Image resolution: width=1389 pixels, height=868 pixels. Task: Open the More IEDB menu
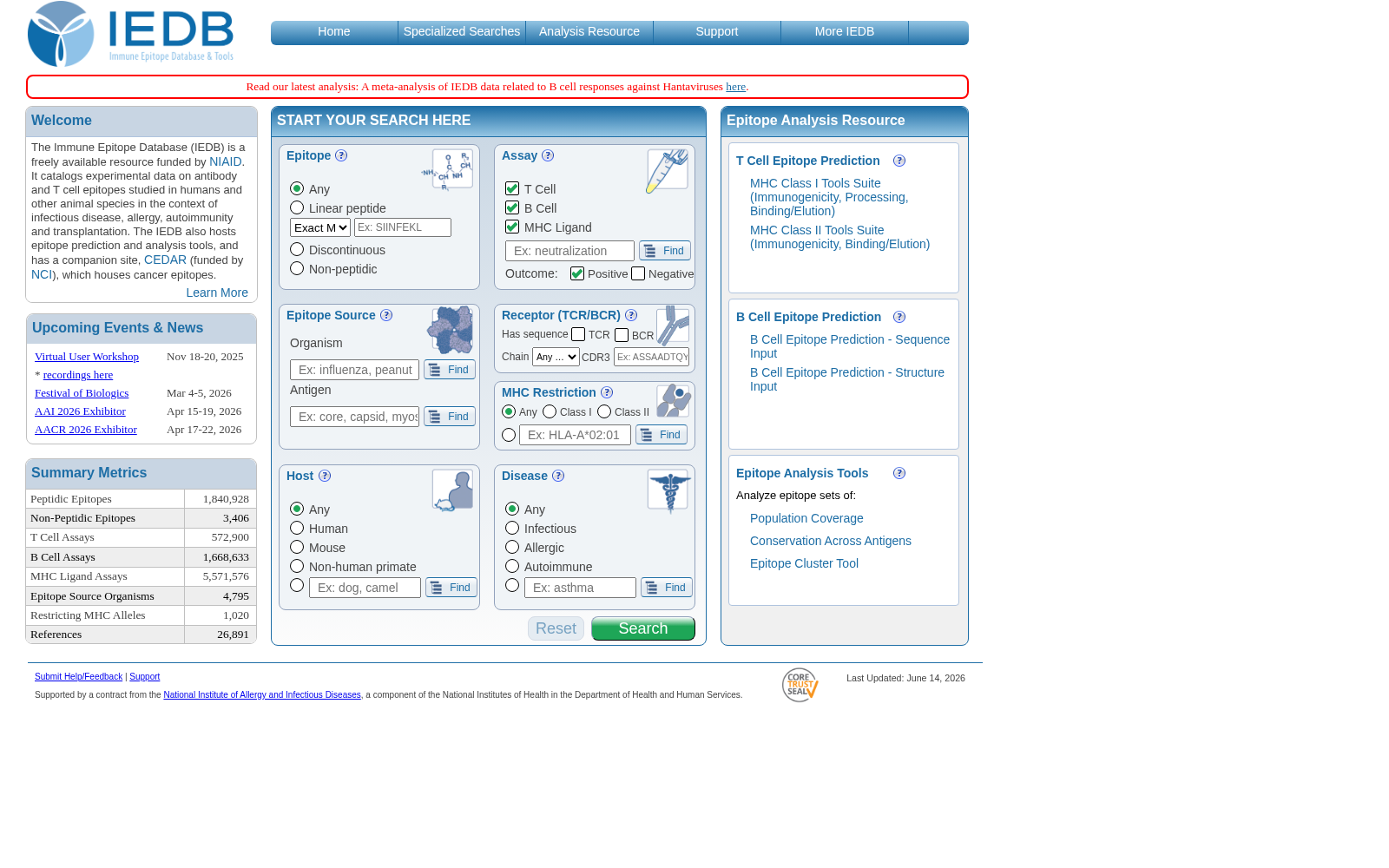point(845,32)
